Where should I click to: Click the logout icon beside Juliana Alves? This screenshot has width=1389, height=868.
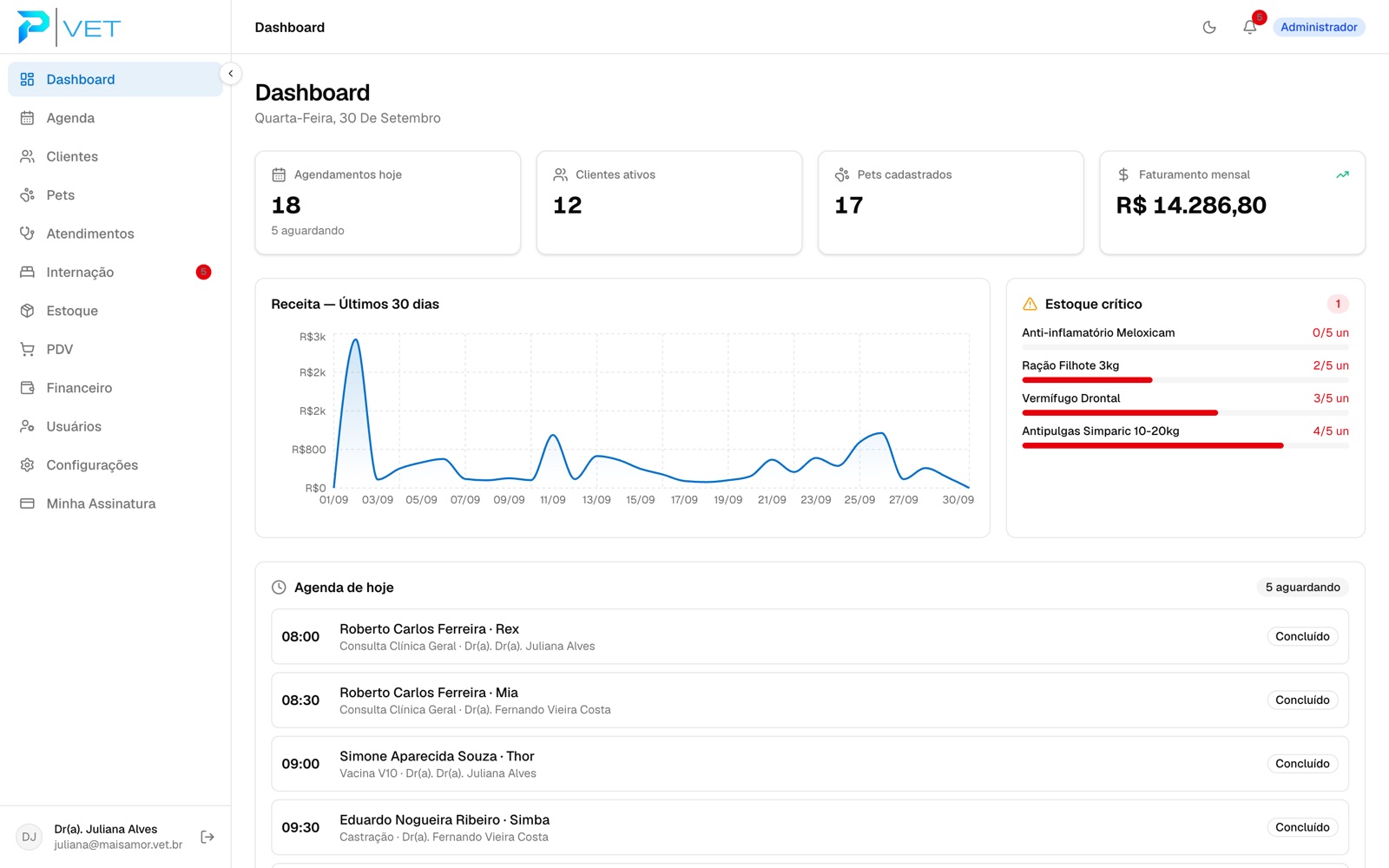pos(207,837)
